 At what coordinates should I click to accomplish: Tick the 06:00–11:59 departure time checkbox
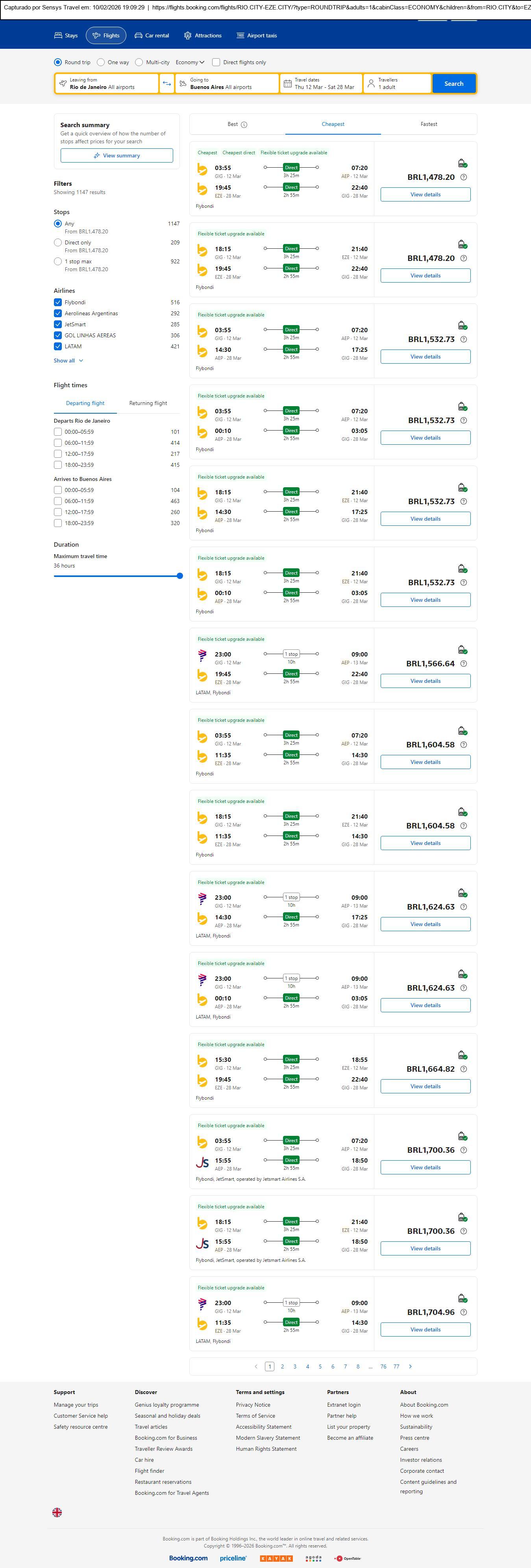click(58, 443)
